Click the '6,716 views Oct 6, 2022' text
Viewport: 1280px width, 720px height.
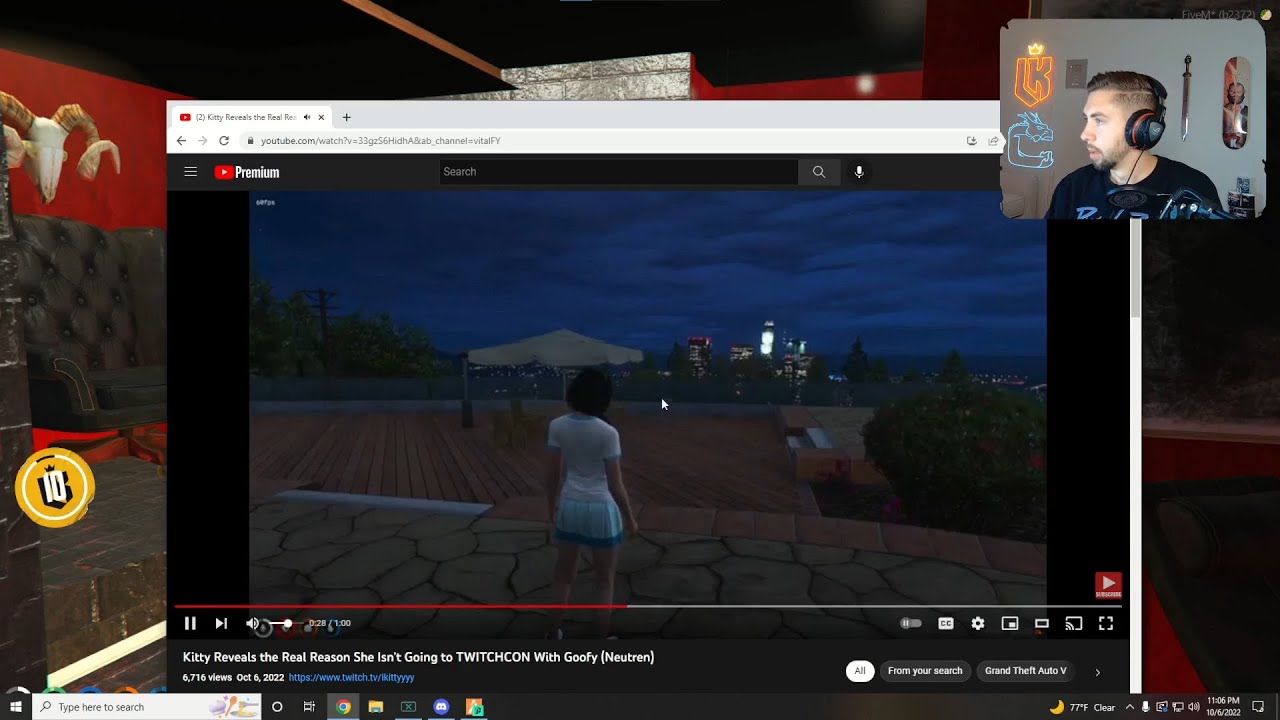(233, 677)
